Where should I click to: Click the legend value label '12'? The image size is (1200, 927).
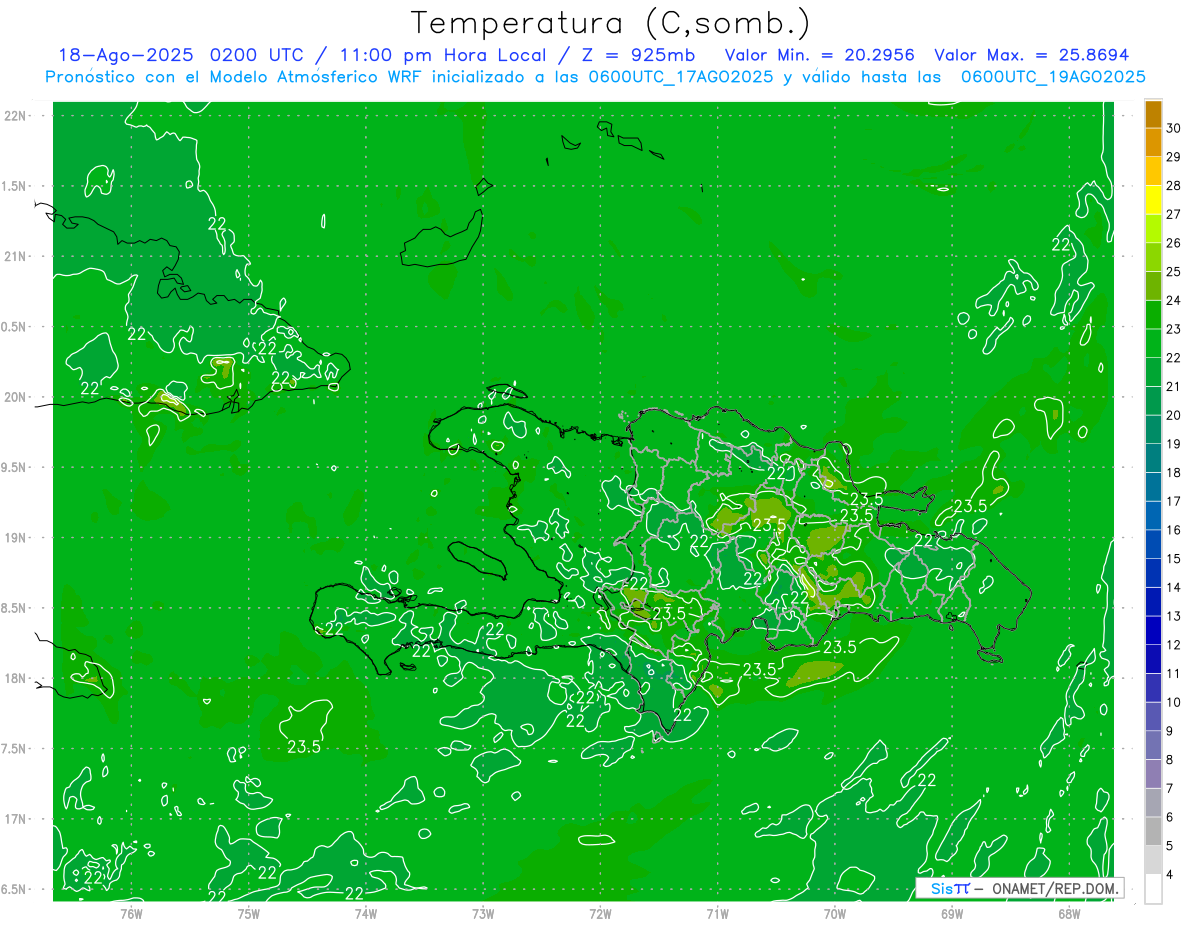tap(1173, 645)
